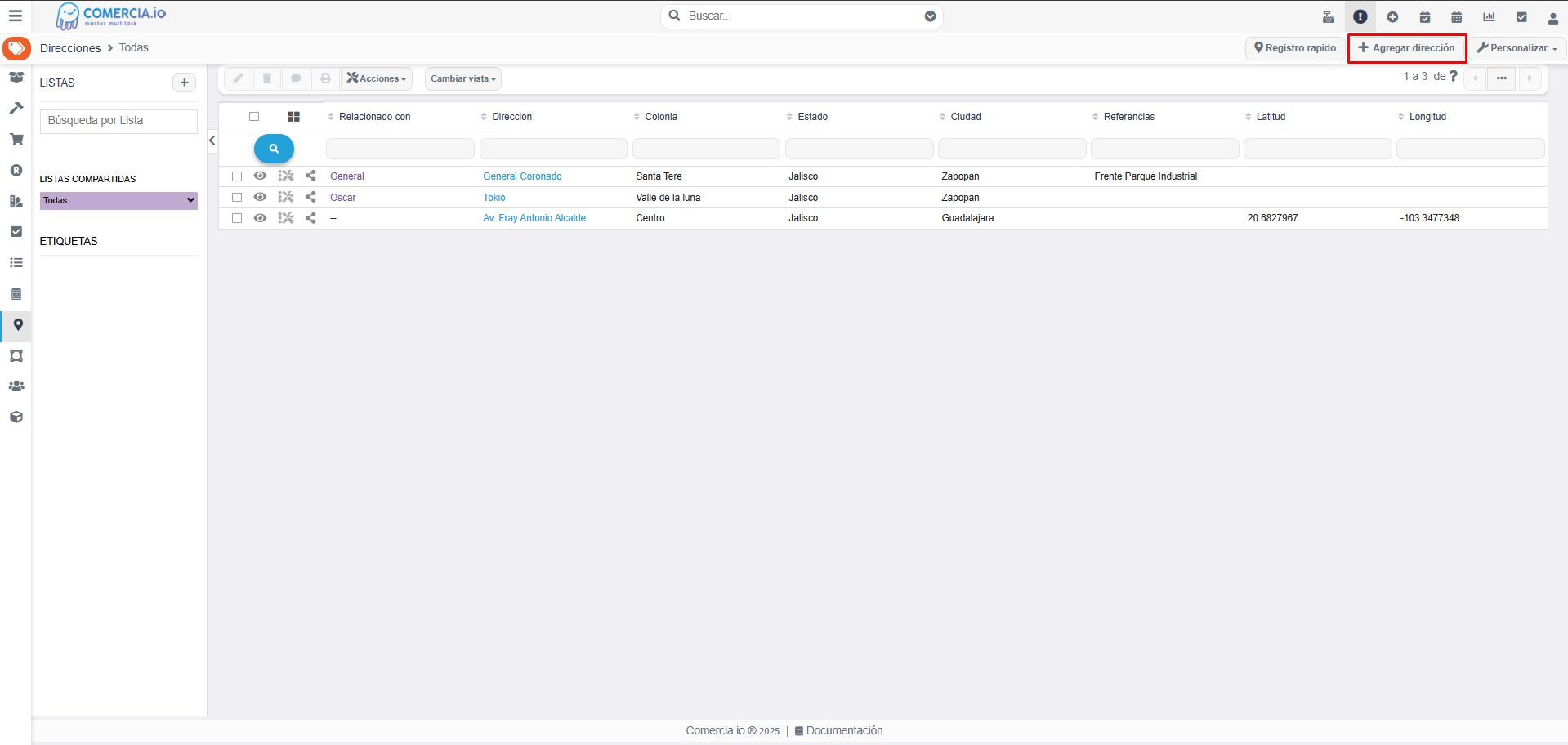This screenshot has height=745, width=1568.
Task: Open the bar chart icon in top bar
Action: 1489,16
